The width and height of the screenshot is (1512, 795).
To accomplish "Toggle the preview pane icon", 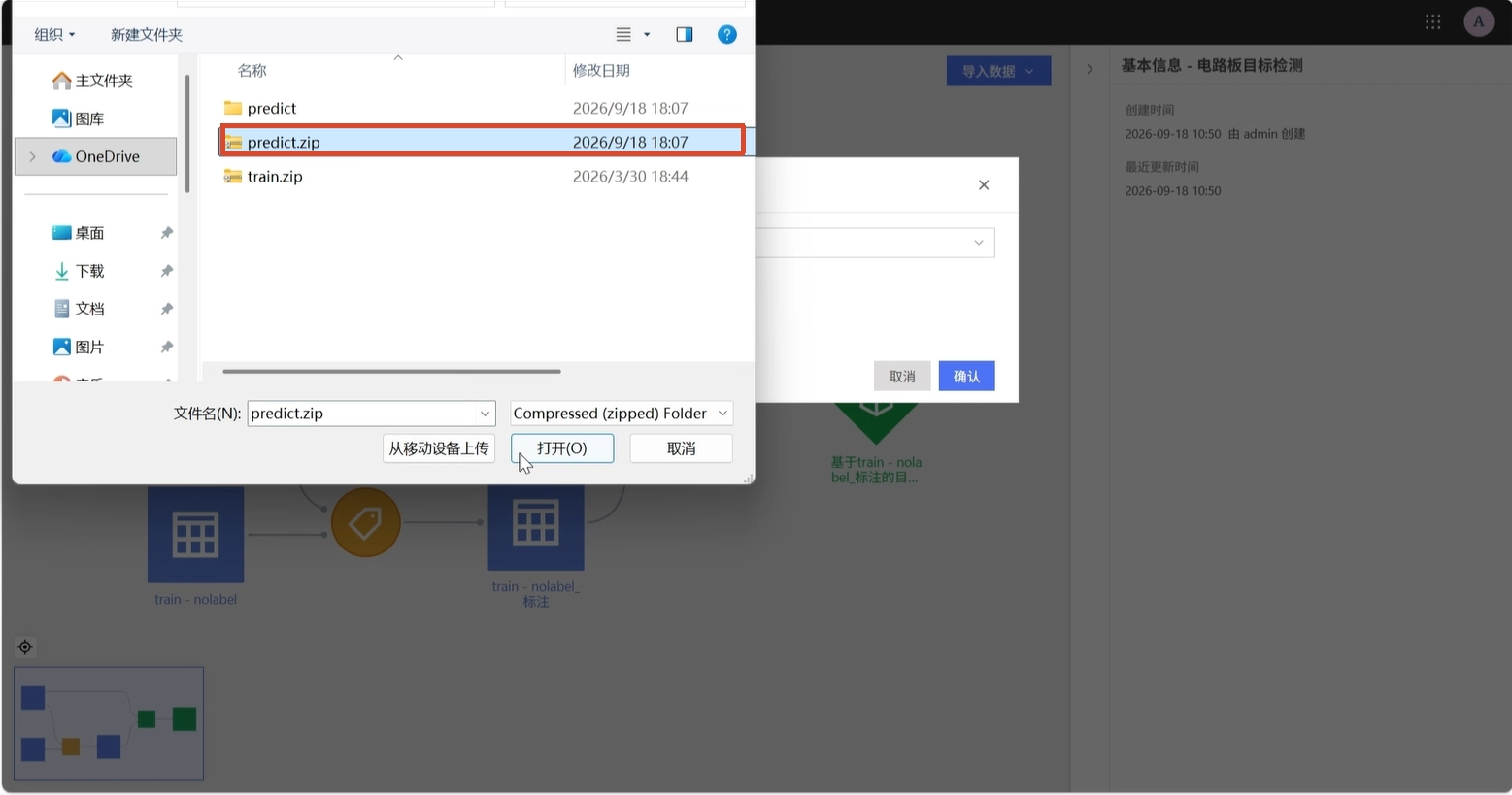I will point(685,35).
